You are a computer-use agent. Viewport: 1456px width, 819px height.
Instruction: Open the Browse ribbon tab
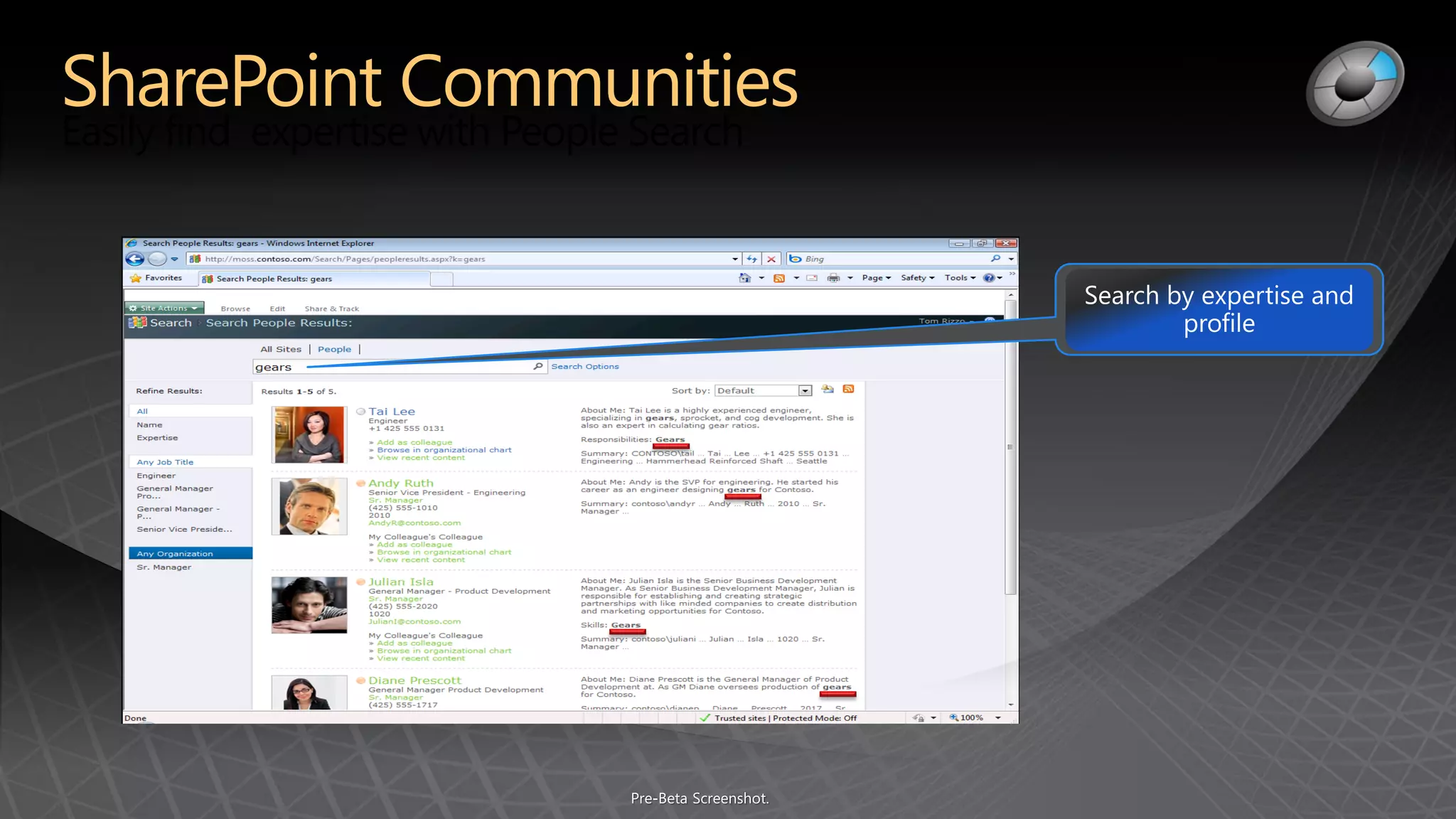point(235,309)
